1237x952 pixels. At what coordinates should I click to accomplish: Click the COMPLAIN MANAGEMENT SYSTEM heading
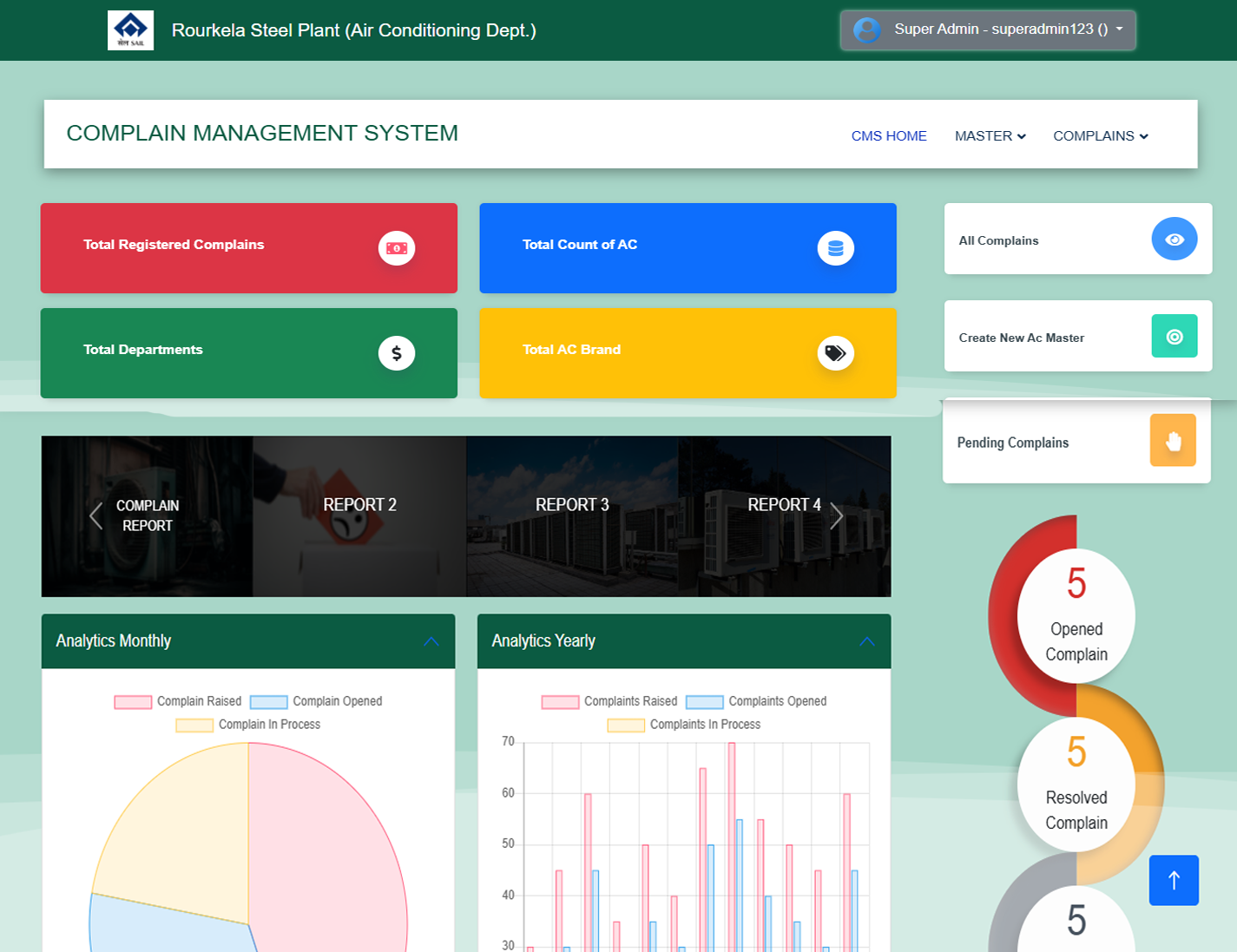pyautogui.click(x=262, y=133)
